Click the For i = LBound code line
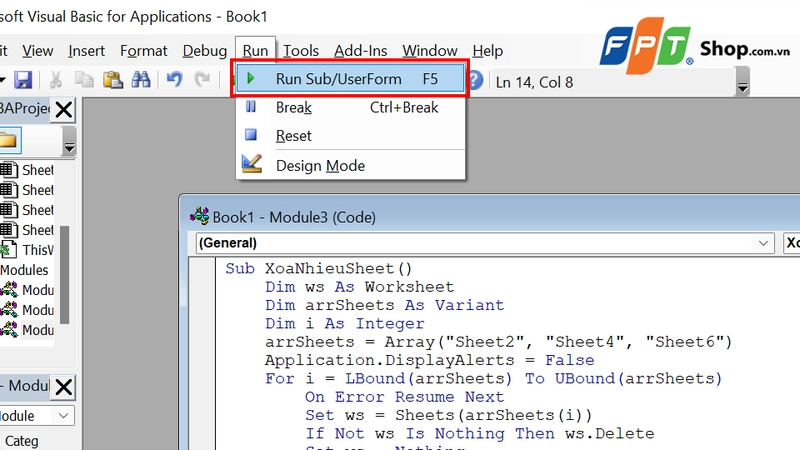800x450 pixels. (493, 379)
